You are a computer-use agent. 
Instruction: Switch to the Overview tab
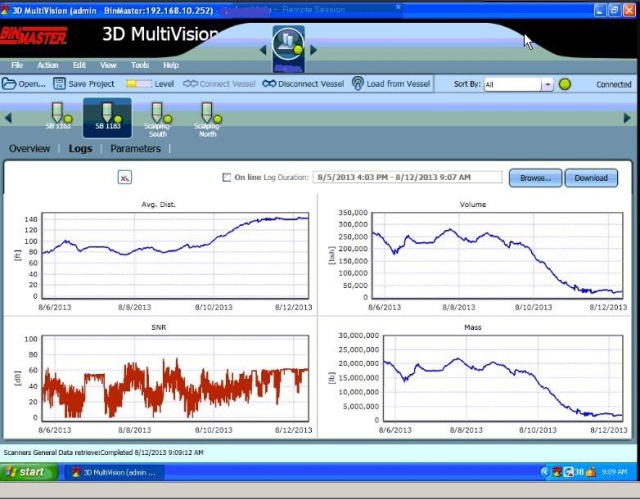click(29, 149)
